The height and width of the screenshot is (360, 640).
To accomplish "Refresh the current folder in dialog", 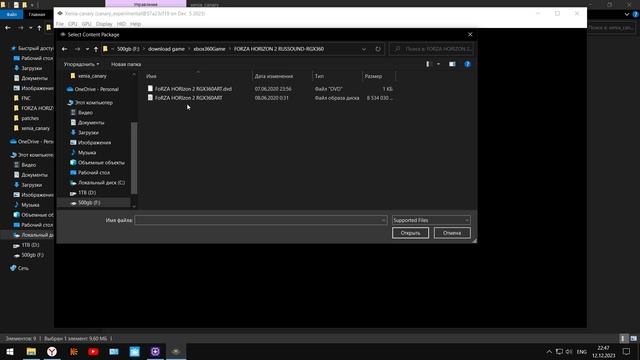I will (378, 49).
